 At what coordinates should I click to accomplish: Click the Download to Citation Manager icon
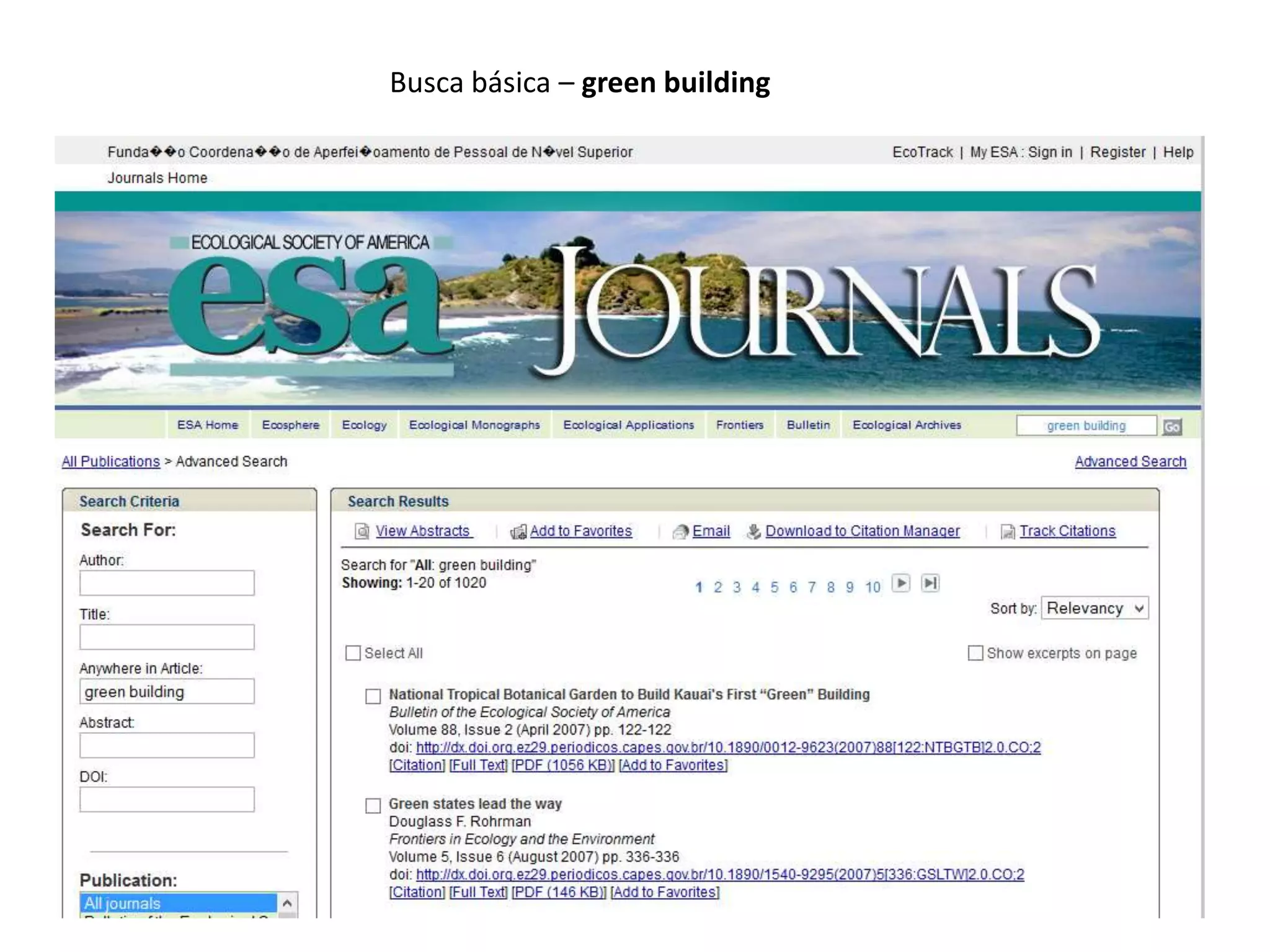pos(753,532)
